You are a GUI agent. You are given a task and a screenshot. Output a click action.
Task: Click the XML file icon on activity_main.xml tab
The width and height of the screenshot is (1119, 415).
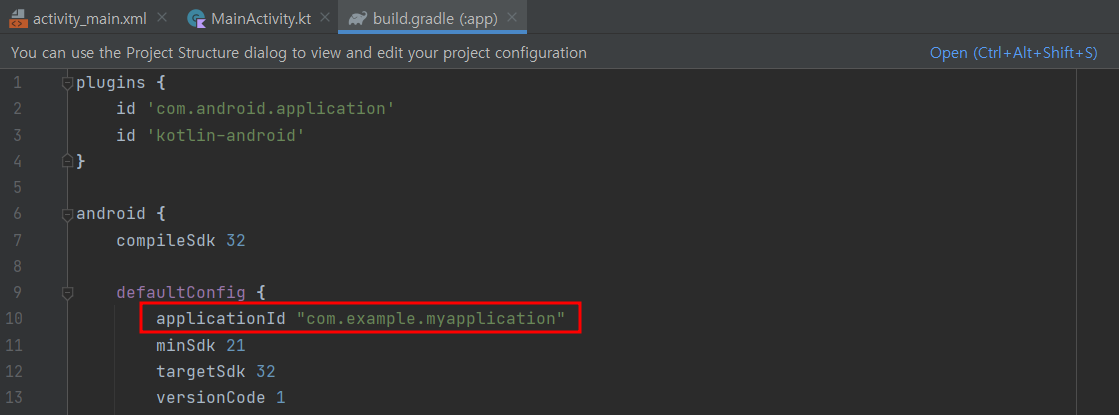(18, 19)
